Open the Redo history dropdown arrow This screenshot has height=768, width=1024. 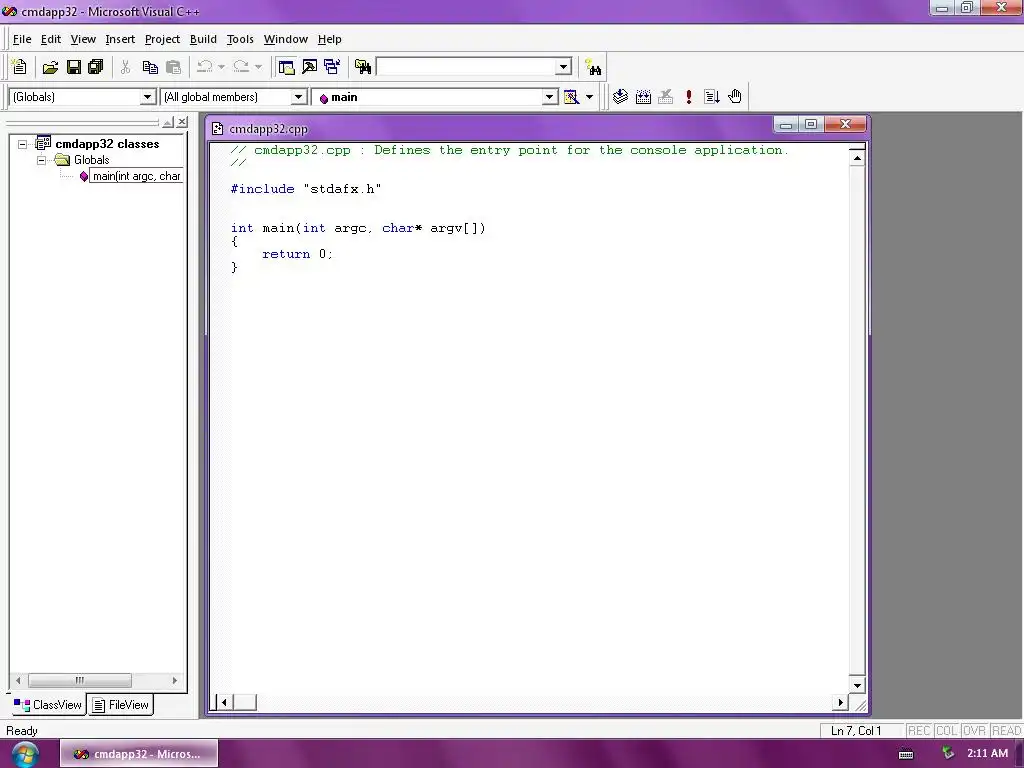click(x=258, y=67)
